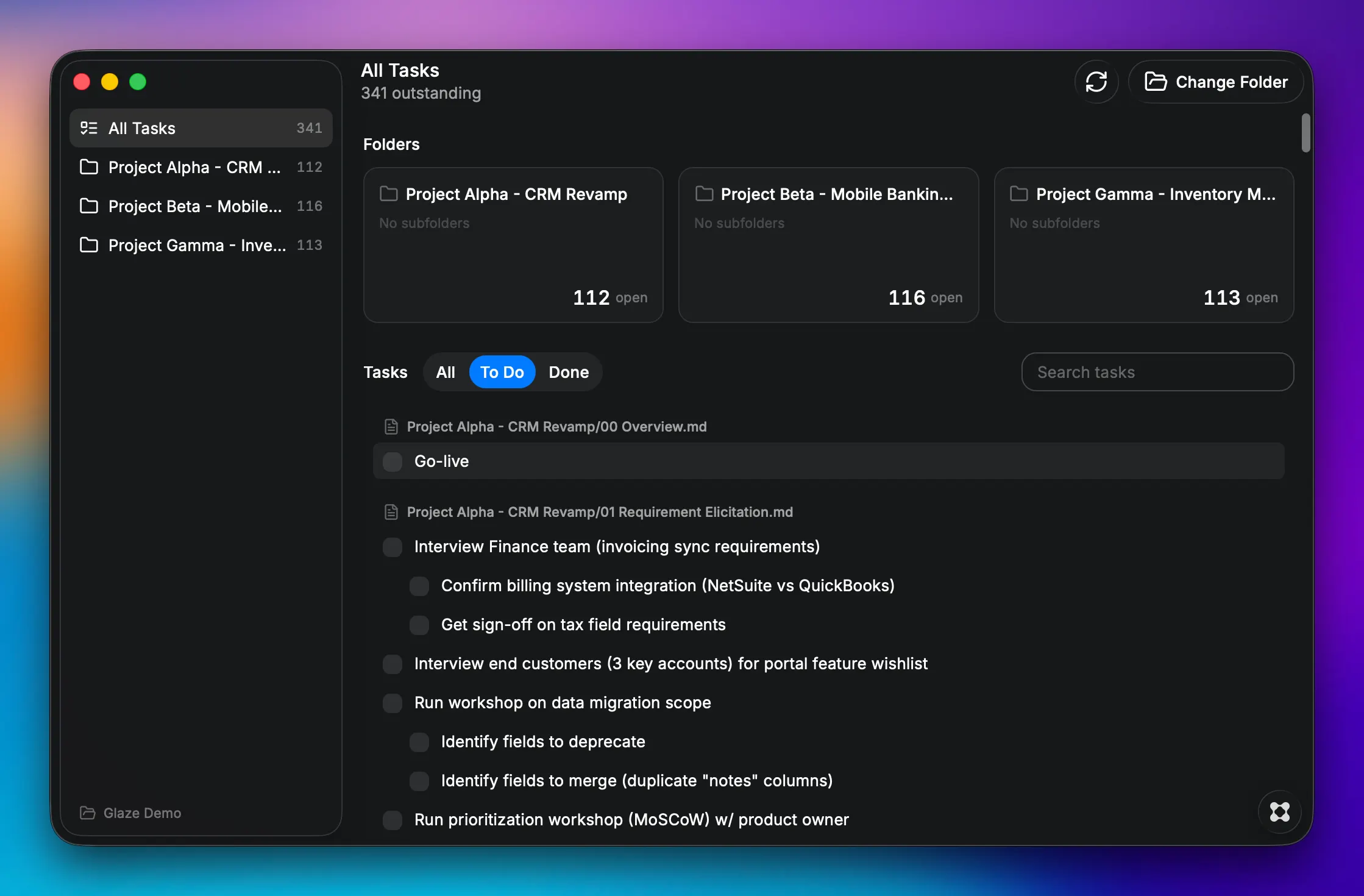Check off the Go-live task
1364x896 pixels.
(x=393, y=461)
